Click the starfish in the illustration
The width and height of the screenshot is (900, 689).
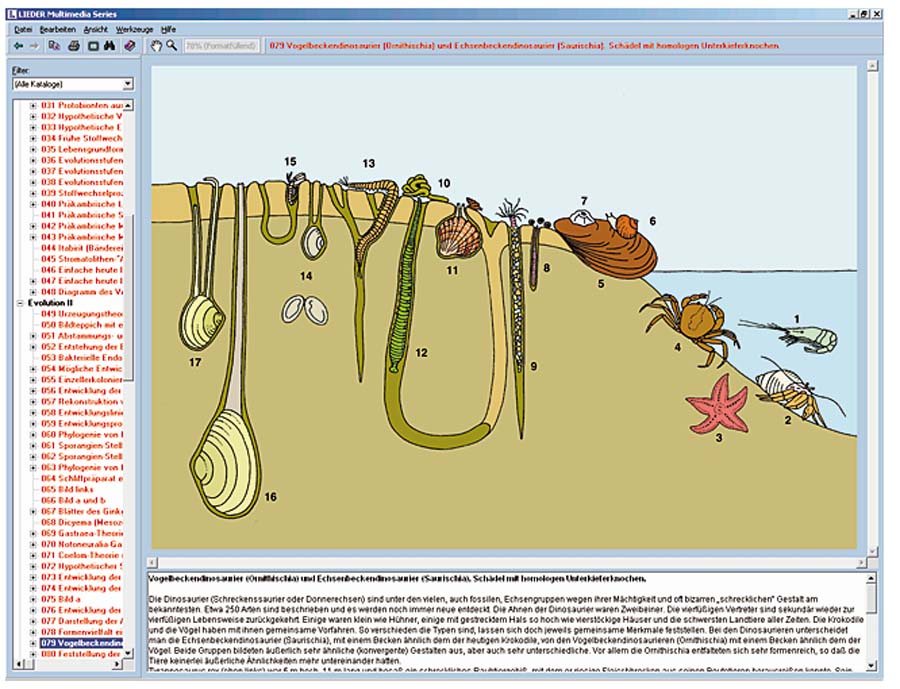coord(718,406)
